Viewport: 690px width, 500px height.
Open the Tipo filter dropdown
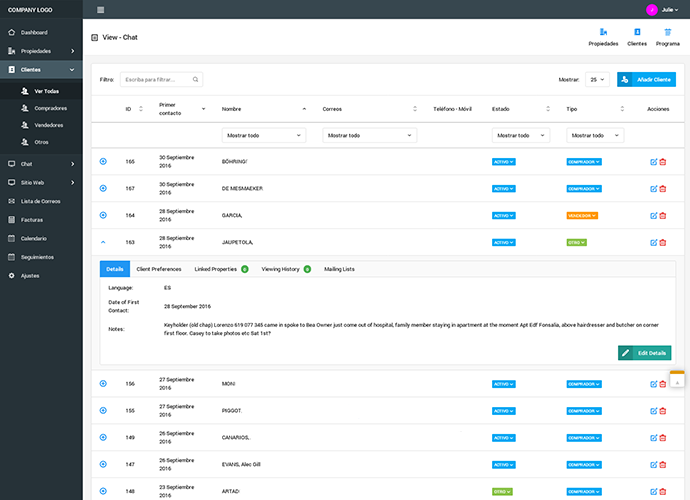coord(595,136)
